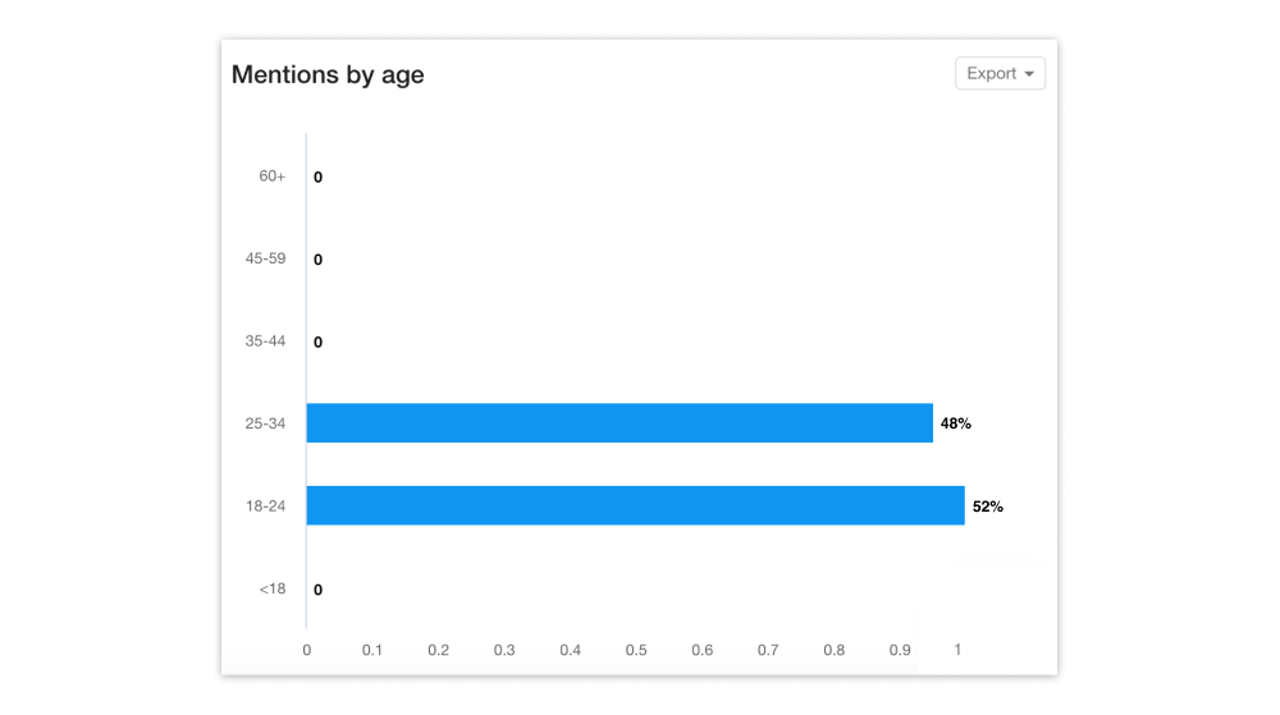Viewport: 1280px width, 715px height.
Task: Click the 0.9 x-axis tick label
Action: coord(900,650)
